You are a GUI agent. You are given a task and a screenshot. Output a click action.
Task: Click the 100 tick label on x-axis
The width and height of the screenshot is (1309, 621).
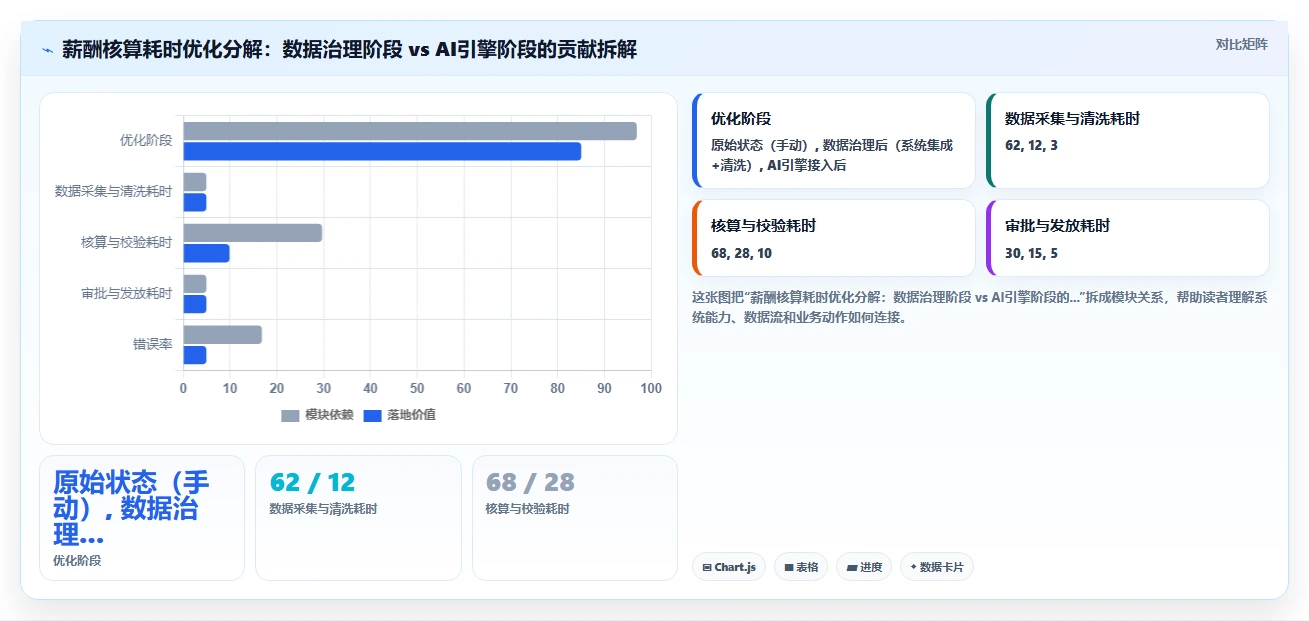coord(651,388)
